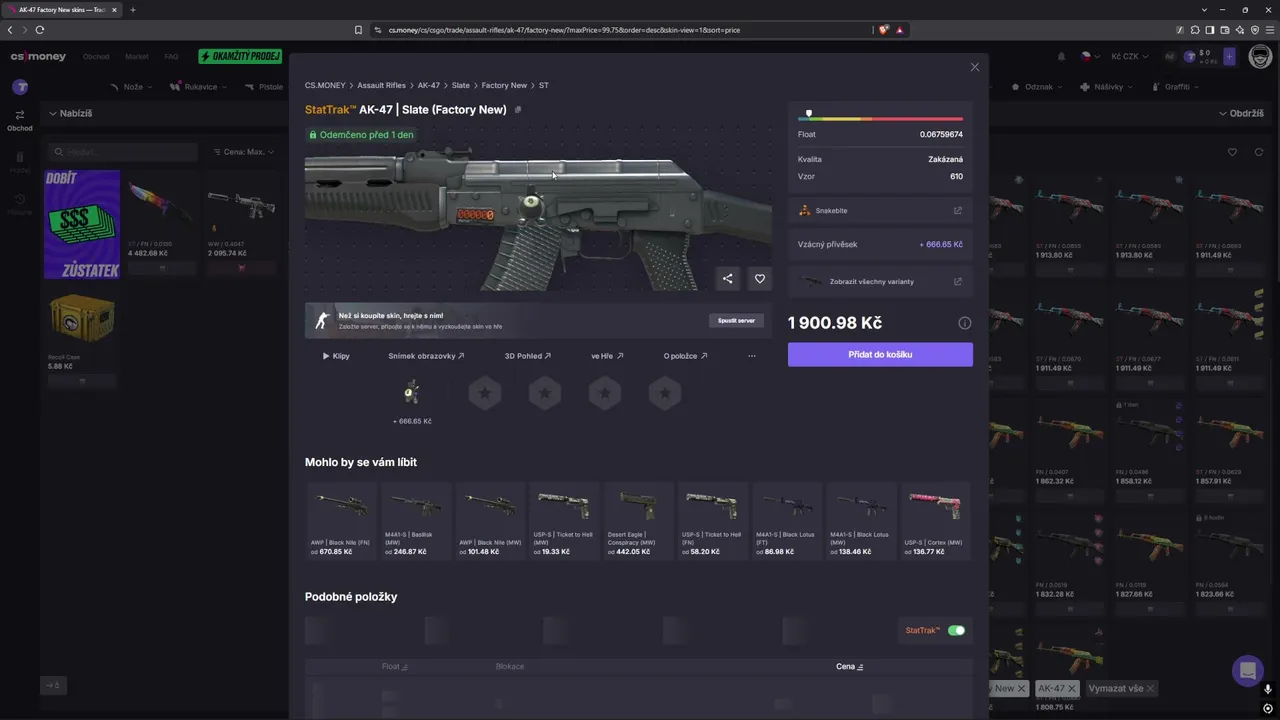Click the browser address bar
1280x720 pixels.
[620, 30]
